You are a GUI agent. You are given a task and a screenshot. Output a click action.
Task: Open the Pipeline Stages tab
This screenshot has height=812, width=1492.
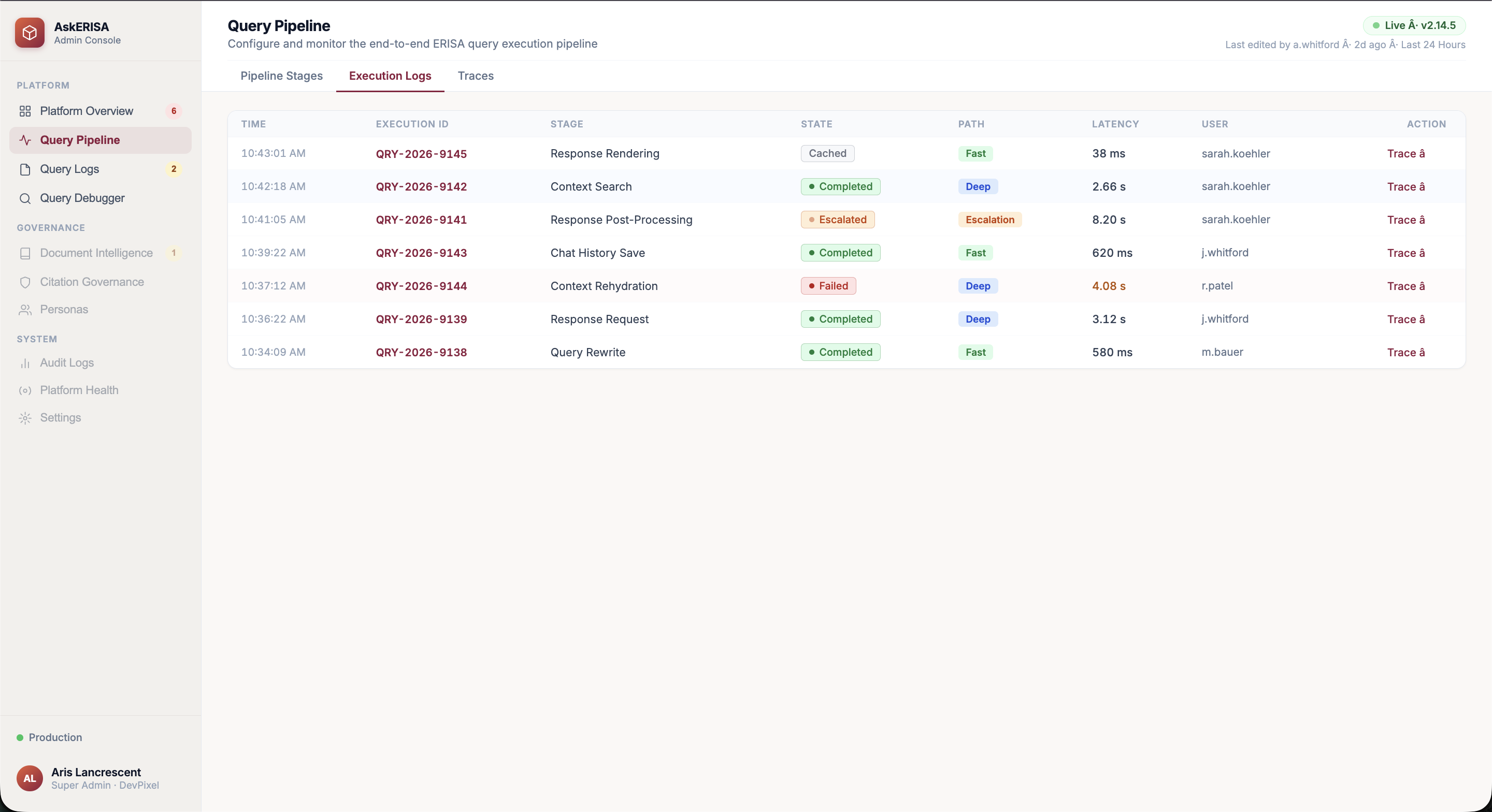tap(281, 76)
